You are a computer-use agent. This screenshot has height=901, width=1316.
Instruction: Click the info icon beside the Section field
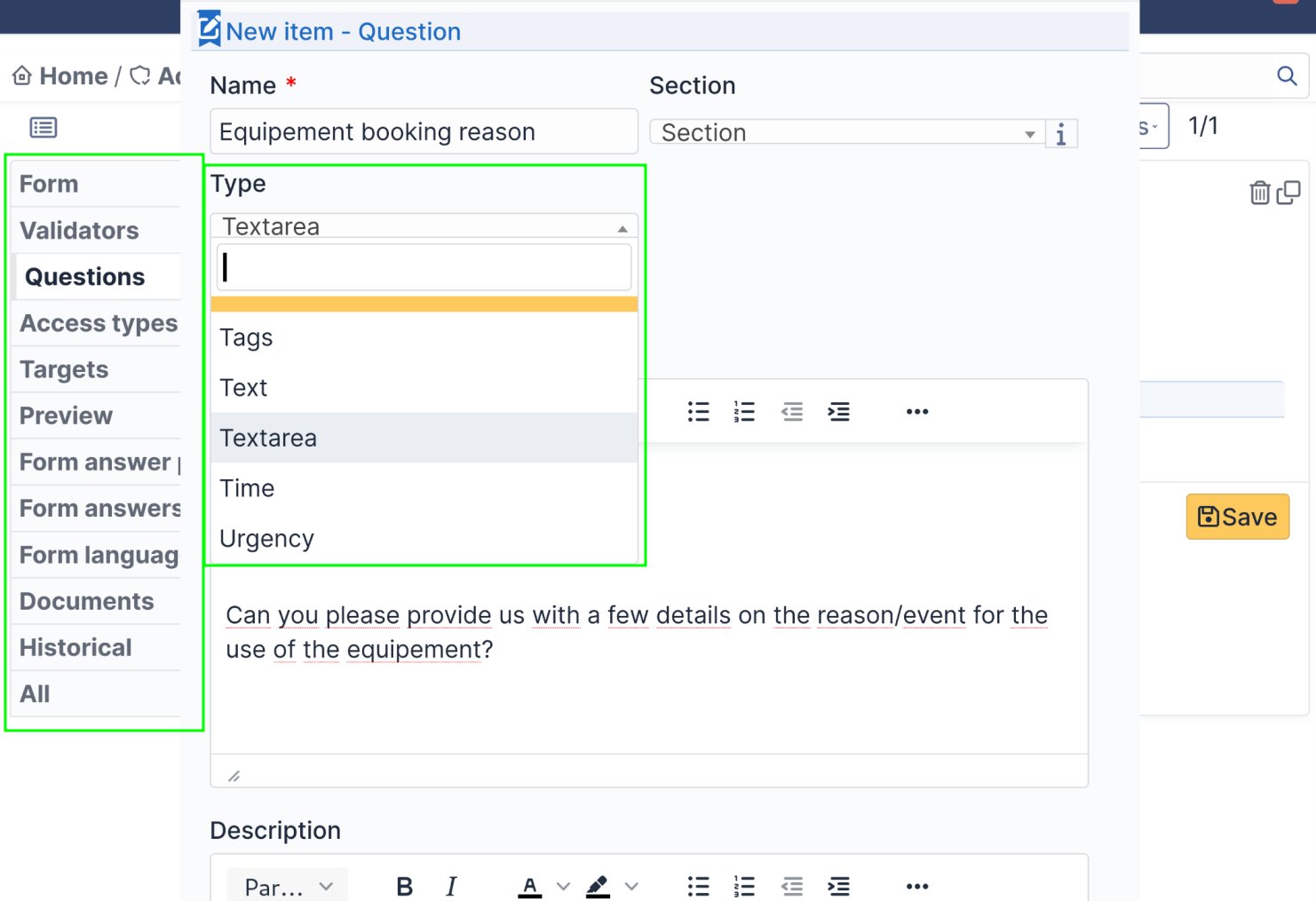[1061, 133]
